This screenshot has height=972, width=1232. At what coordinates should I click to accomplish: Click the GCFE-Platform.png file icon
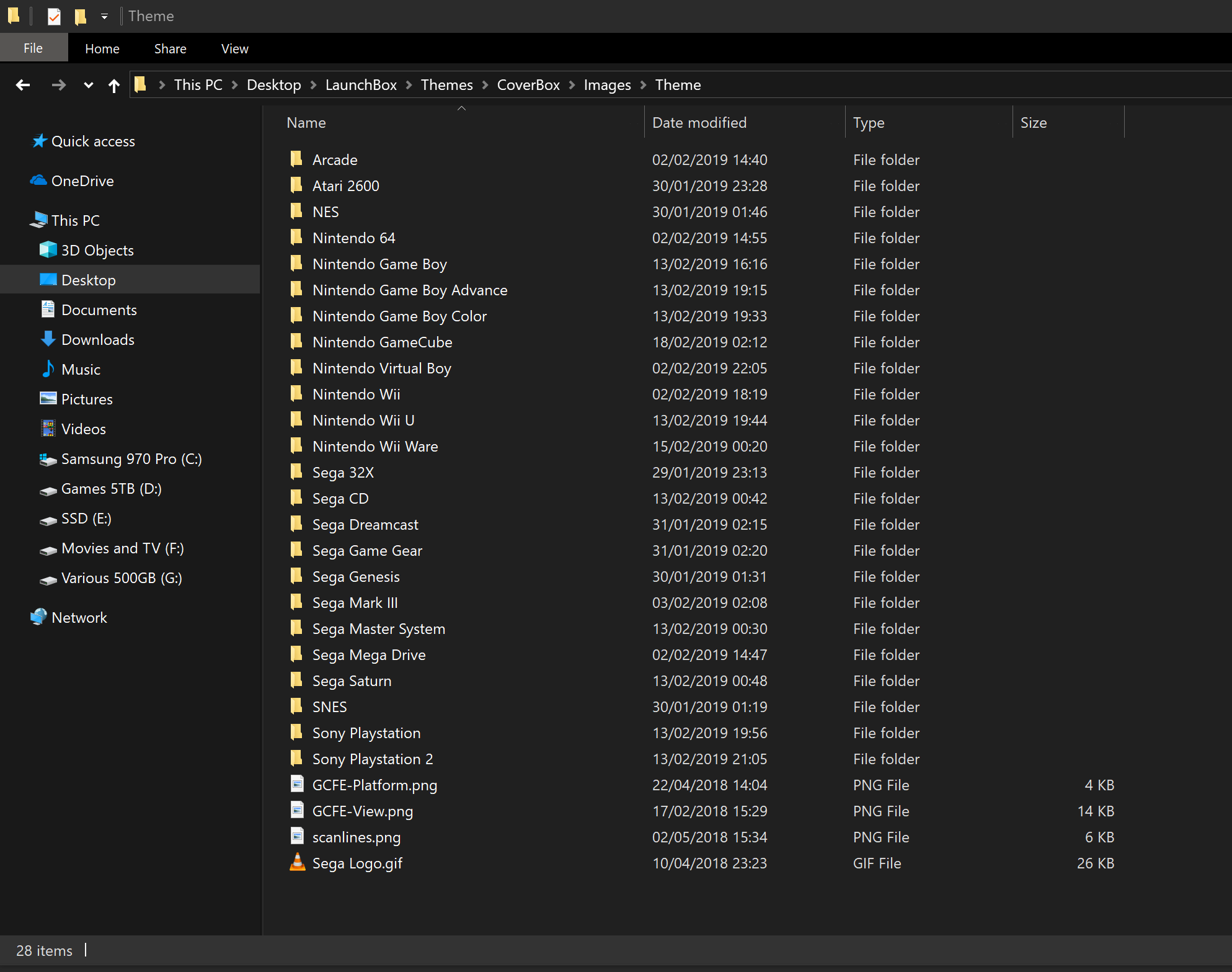tap(298, 785)
